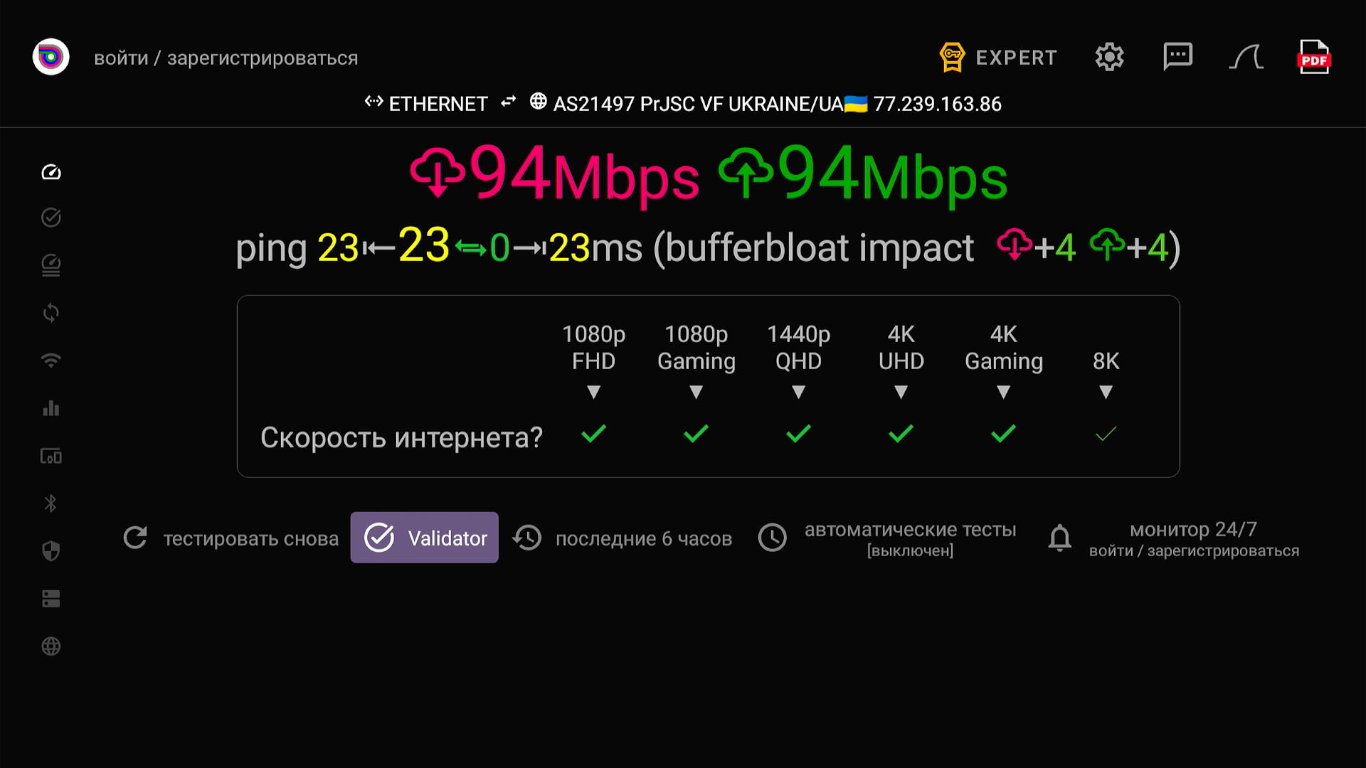Select the Bluetooth icon in sidebar
1366x768 pixels.
(51, 504)
